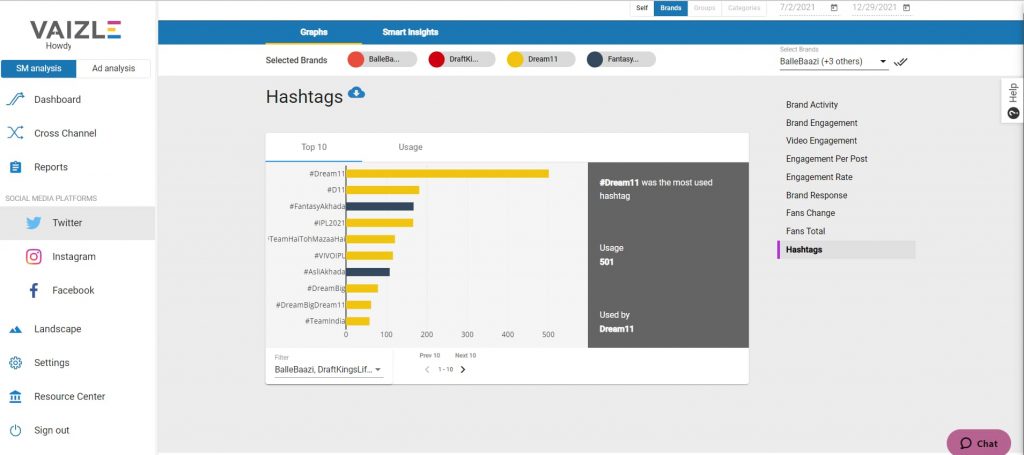Go to next page chevron
Image resolution: width=1024 pixels, height=455 pixels.
[x=463, y=369]
